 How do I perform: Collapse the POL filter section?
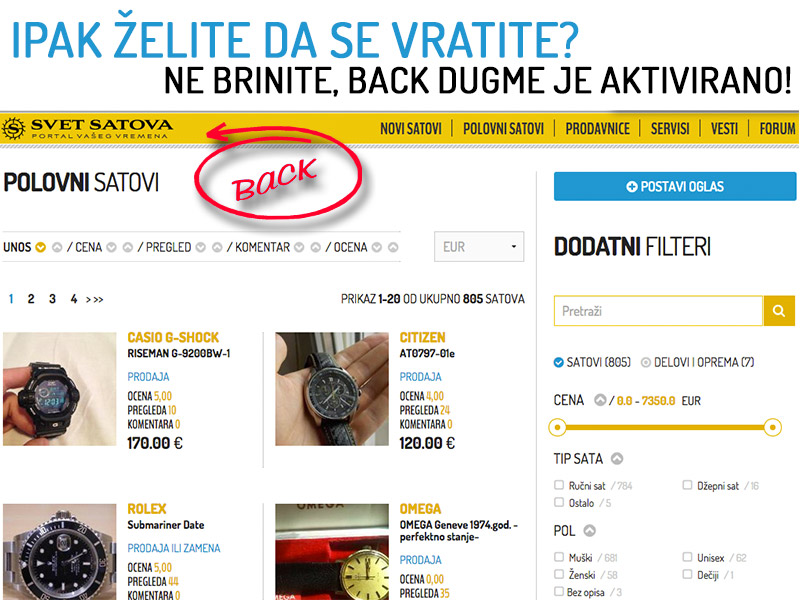tap(589, 531)
